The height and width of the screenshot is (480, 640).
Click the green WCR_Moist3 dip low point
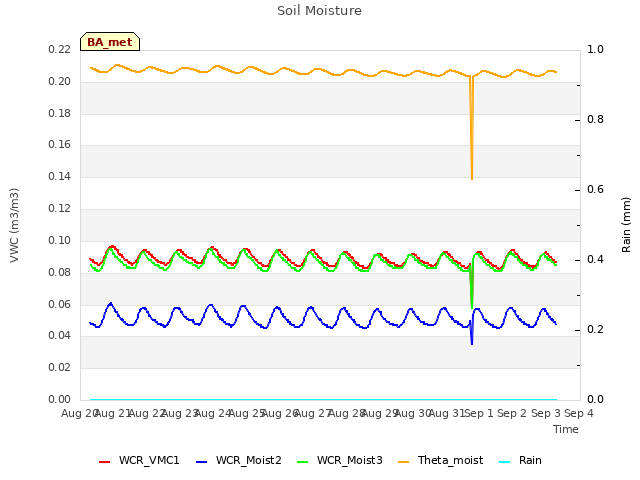coord(472,307)
